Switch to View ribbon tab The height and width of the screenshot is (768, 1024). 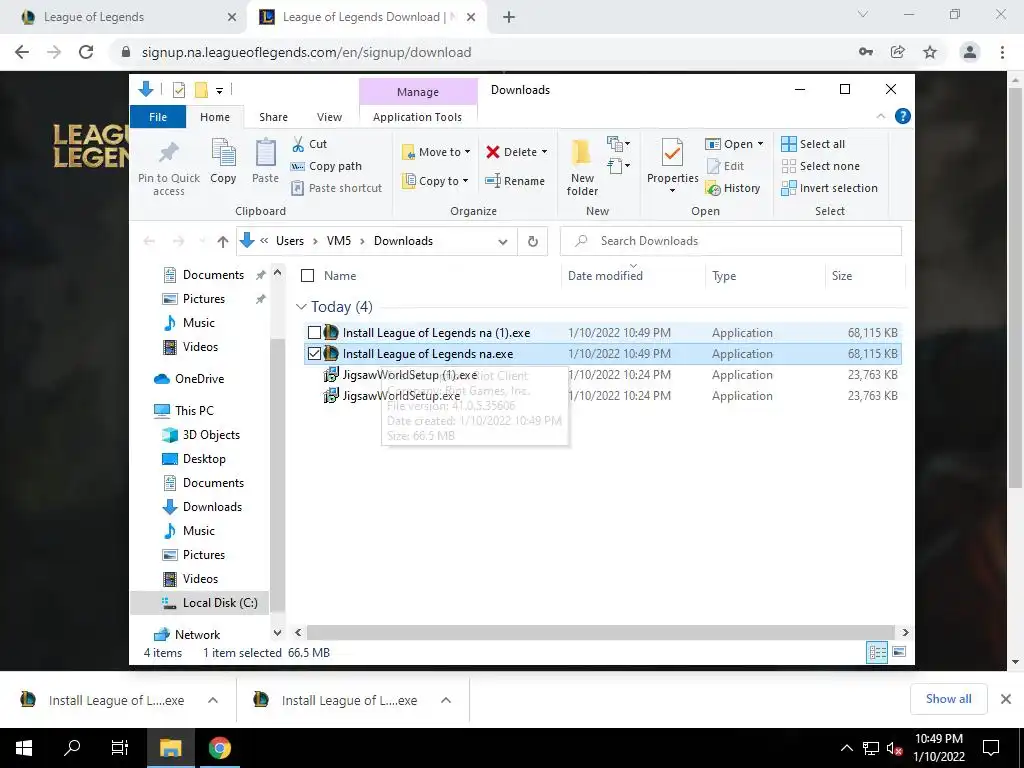(x=329, y=117)
